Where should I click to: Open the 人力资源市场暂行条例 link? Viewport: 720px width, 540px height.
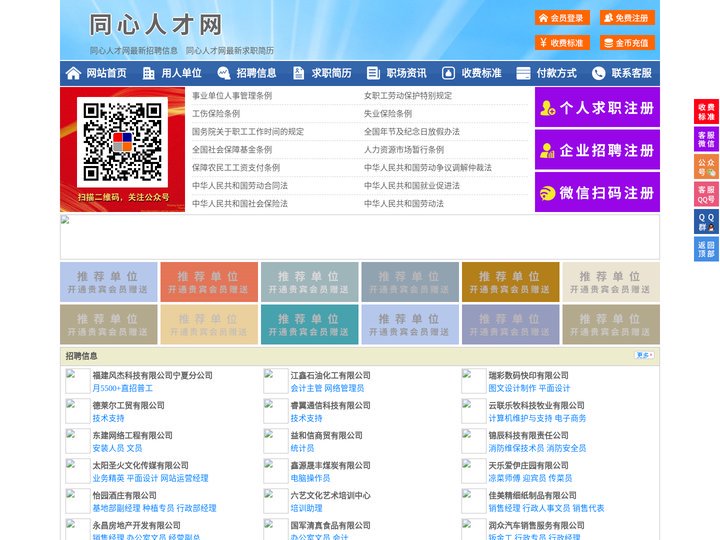pos(404,149)
